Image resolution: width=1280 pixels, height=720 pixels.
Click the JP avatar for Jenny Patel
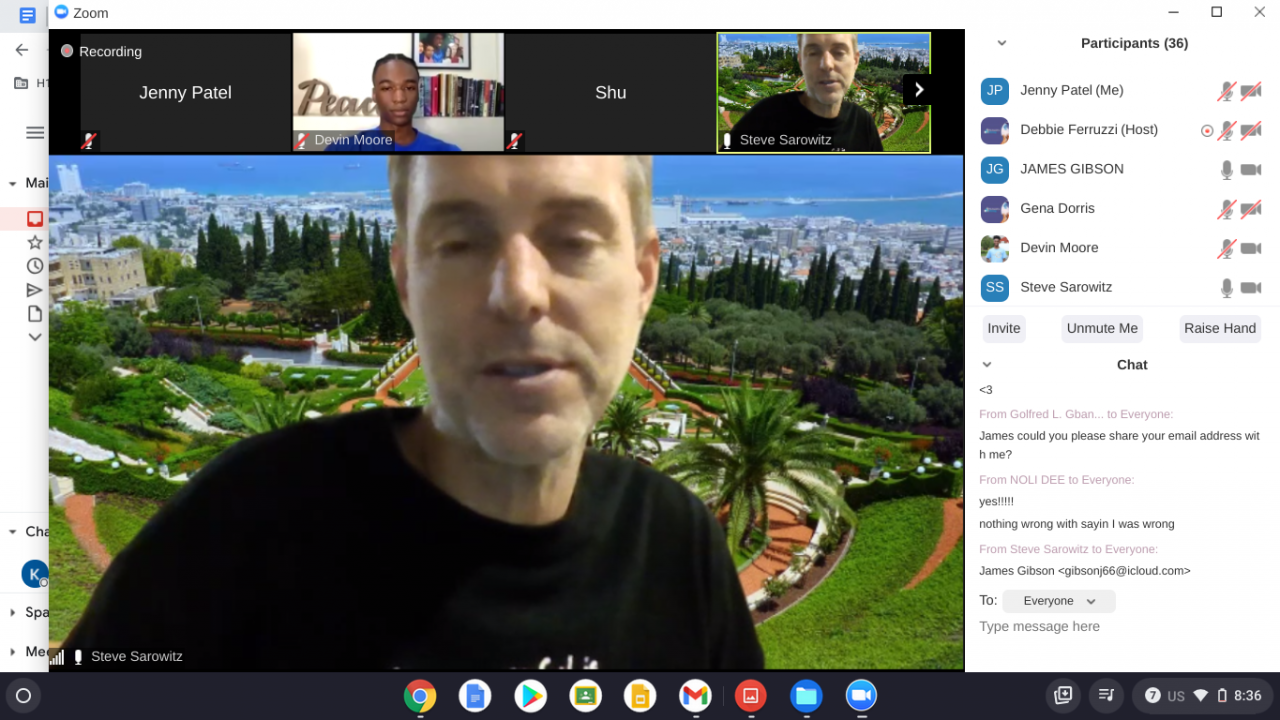(994, 91)
